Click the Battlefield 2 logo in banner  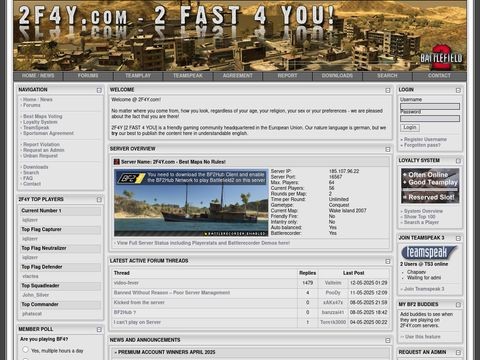(441, 57)
